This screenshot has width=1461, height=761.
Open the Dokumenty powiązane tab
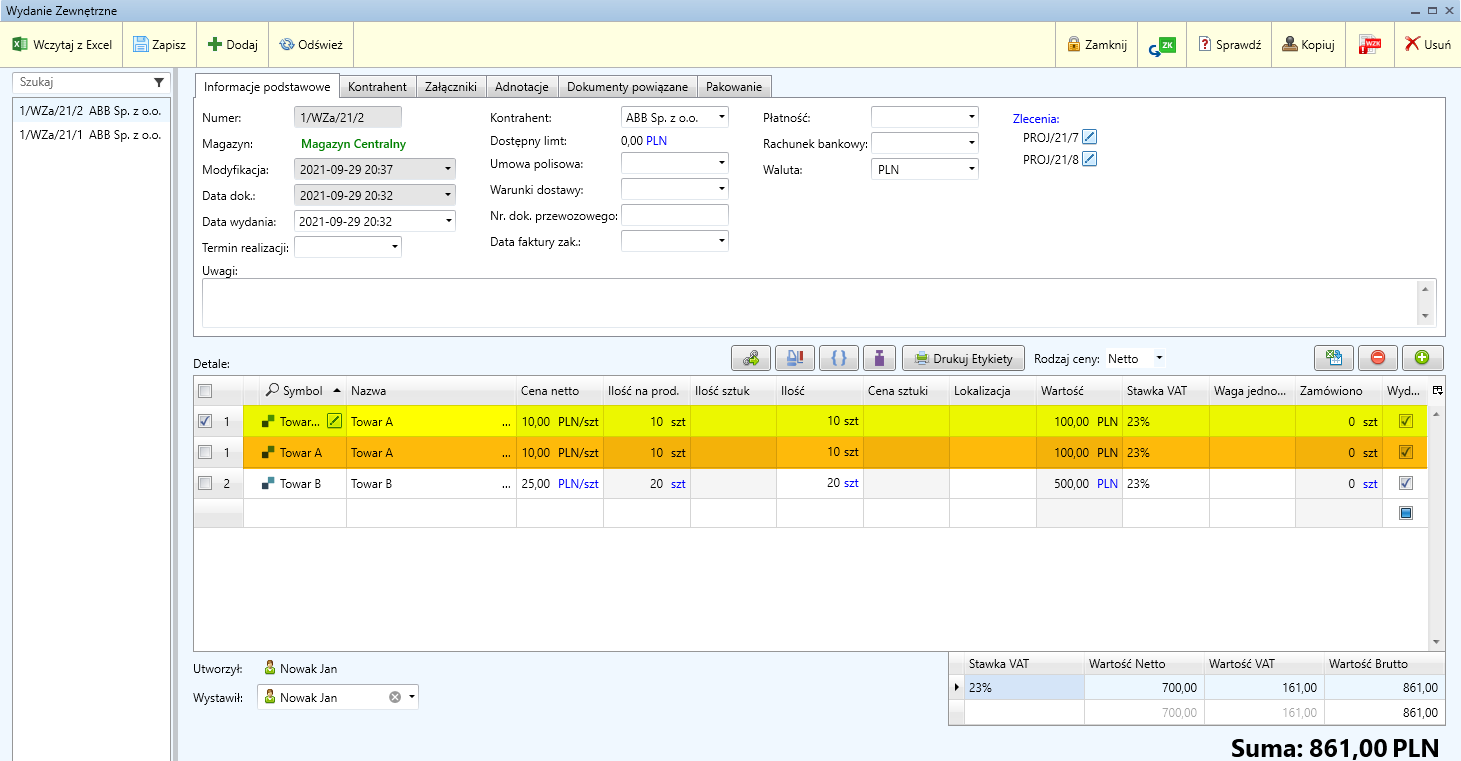(627, 87)
